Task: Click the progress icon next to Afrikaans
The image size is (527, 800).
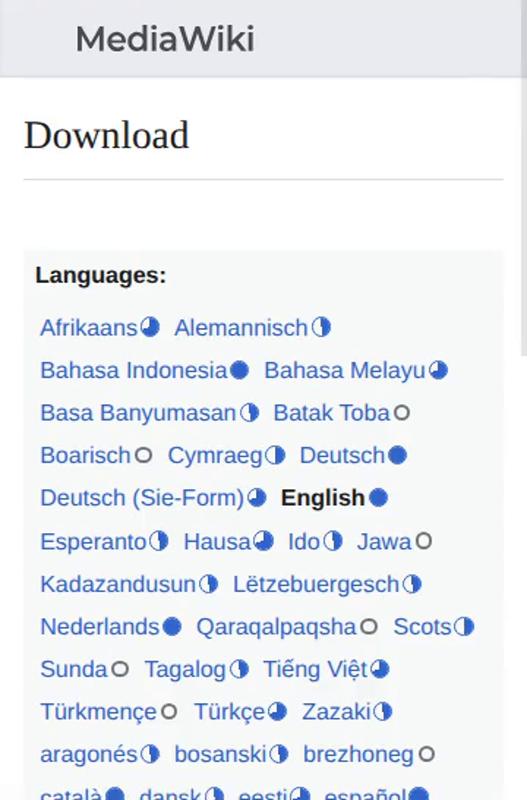Action: (x=150, y=327)
